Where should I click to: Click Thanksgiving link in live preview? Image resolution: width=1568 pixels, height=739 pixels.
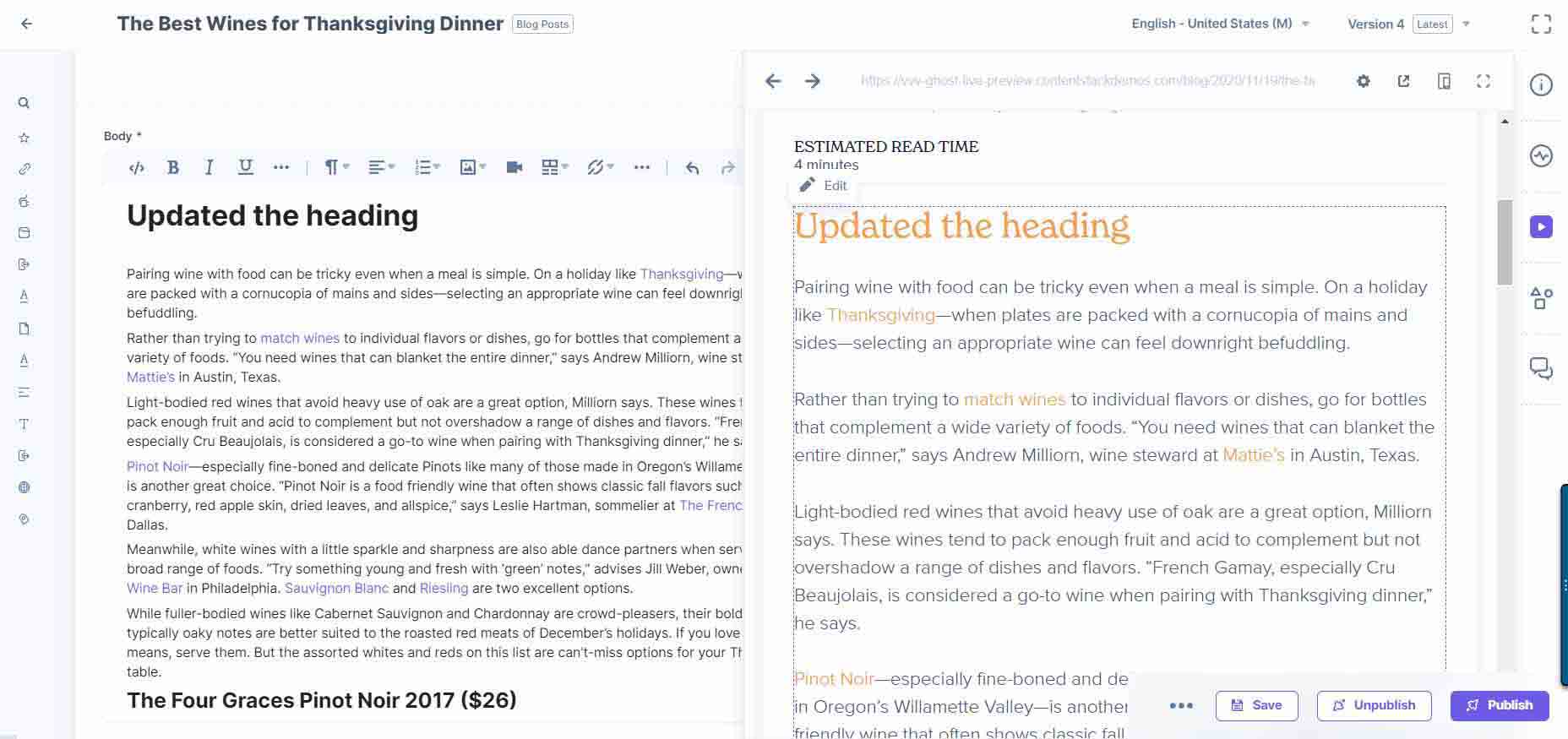[880, 315]
